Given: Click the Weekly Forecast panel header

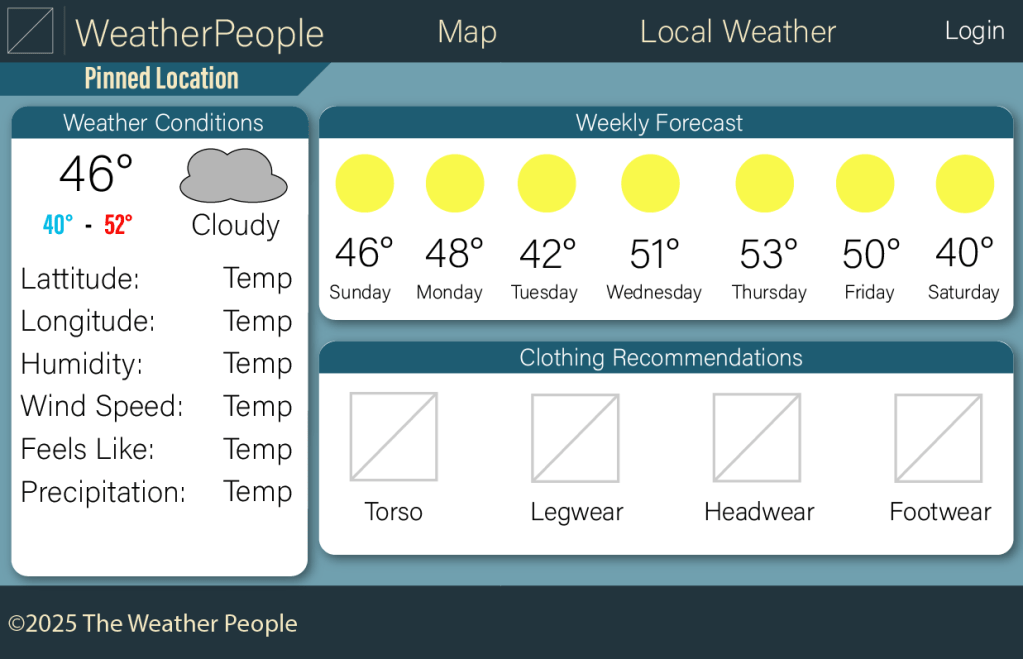Looking at the screenshot, I should click(x=659, y=123).
